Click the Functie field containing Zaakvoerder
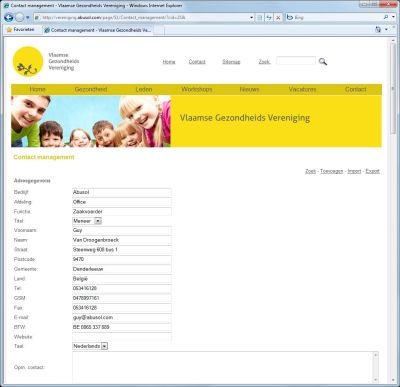Screen dimensions: 400x387 click(122, 212)
